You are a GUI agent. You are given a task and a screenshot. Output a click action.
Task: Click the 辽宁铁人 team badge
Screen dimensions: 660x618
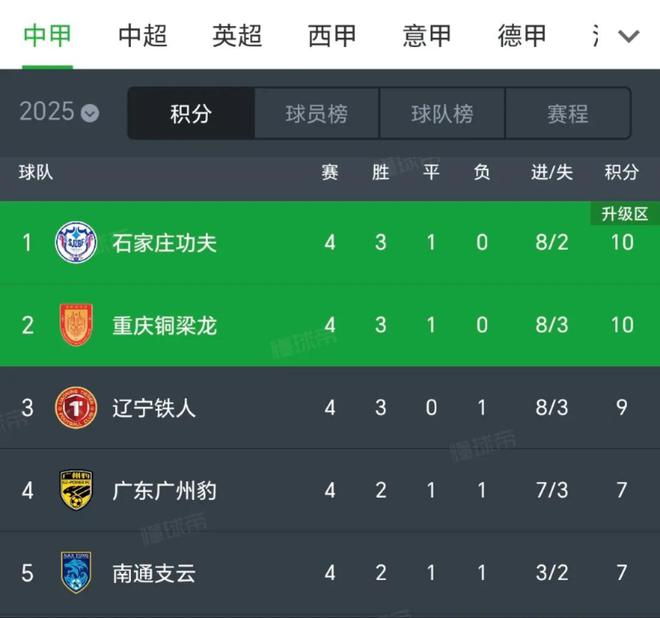coord(76,408)
